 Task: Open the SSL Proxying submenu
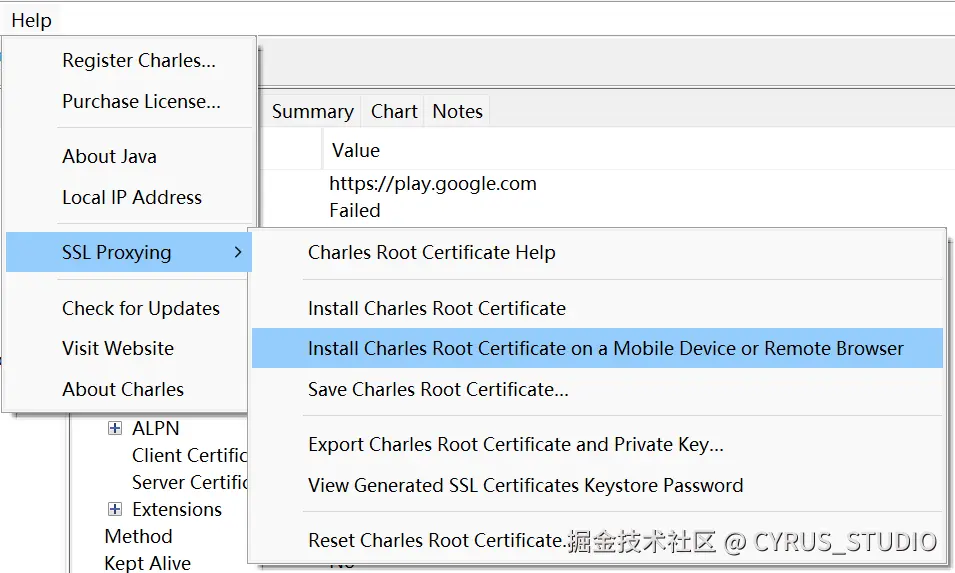click(129, 252)
